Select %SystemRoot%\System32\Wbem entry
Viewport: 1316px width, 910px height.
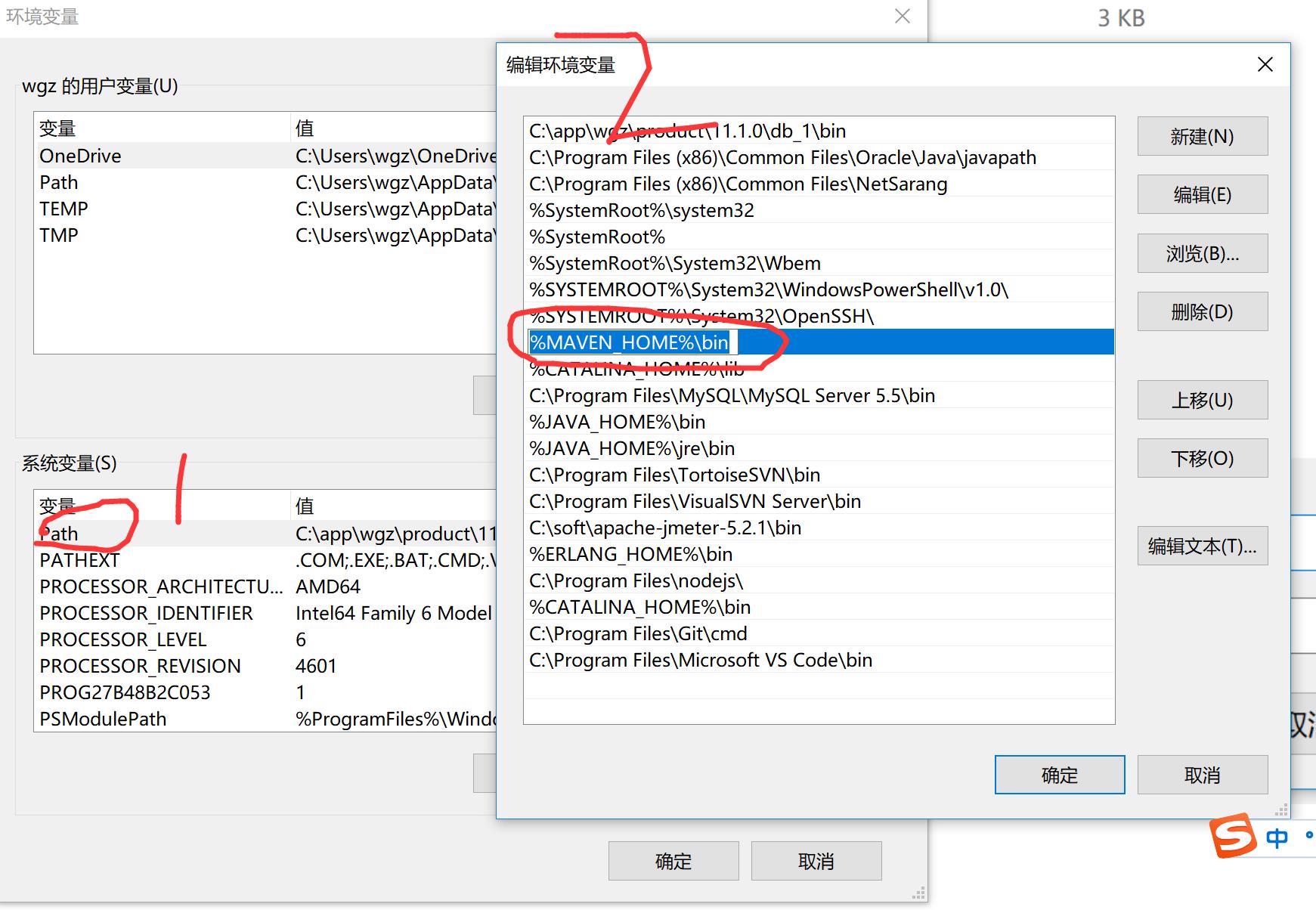[x=819, y=263]
